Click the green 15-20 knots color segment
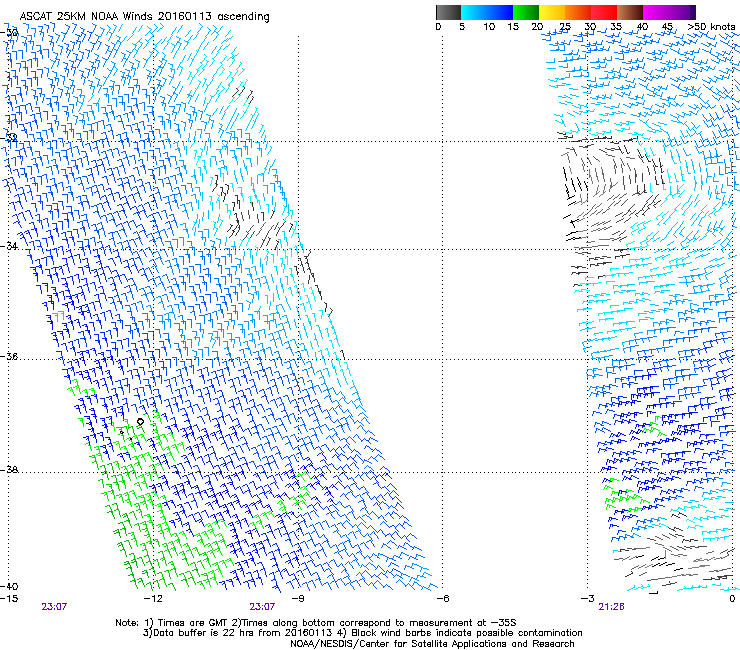This screenshot has height=650, width=740. (526, 12)
